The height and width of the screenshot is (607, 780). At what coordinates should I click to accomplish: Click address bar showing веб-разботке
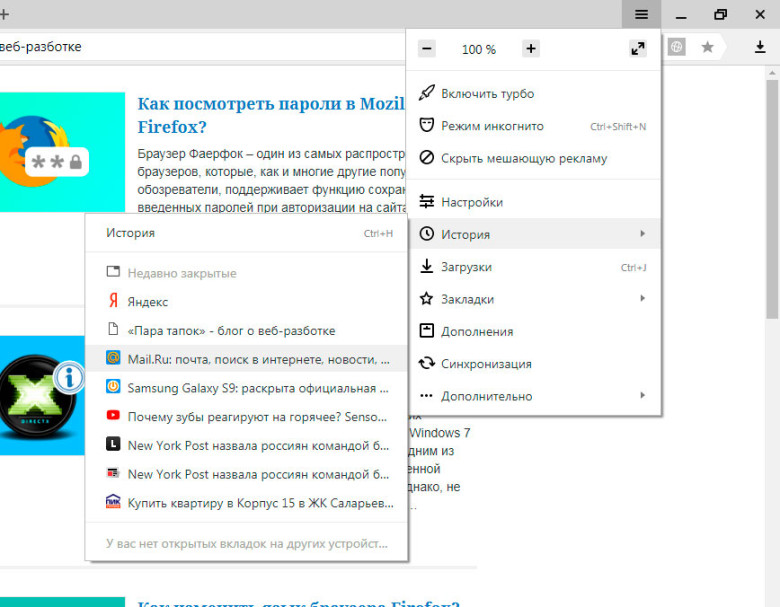(x=201, y=47)
